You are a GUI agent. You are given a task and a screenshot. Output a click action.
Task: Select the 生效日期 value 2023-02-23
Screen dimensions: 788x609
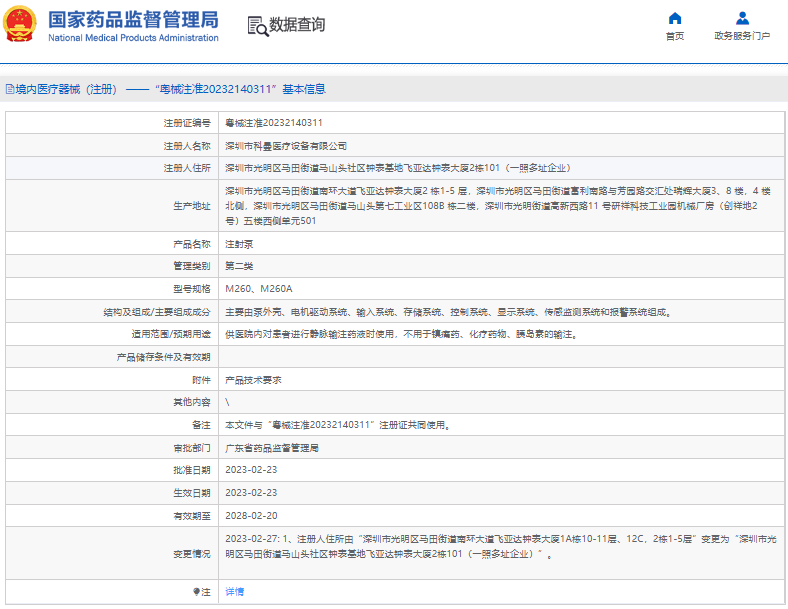click(x=251, y=493)
